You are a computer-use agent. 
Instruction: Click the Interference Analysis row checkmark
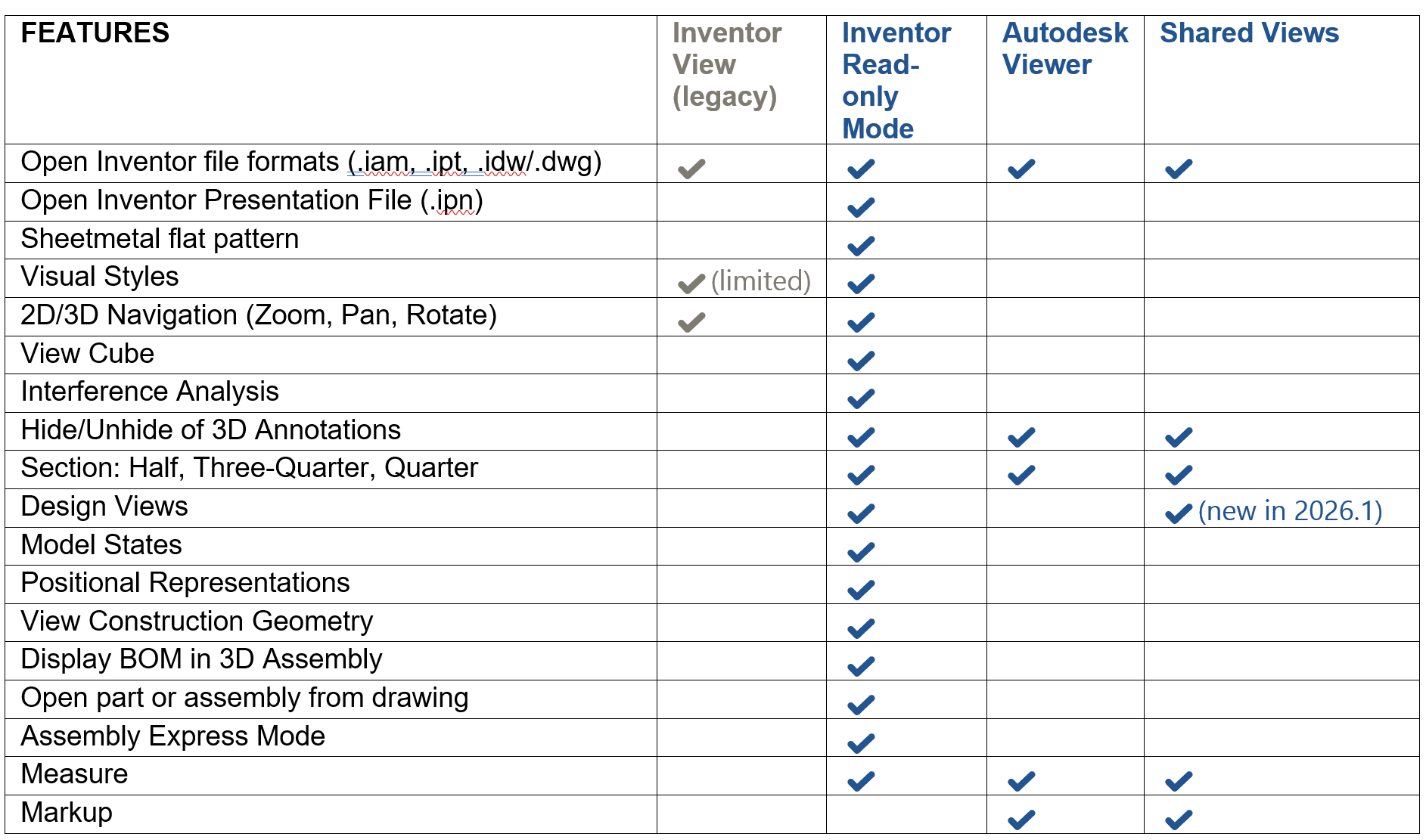point(861,398)
